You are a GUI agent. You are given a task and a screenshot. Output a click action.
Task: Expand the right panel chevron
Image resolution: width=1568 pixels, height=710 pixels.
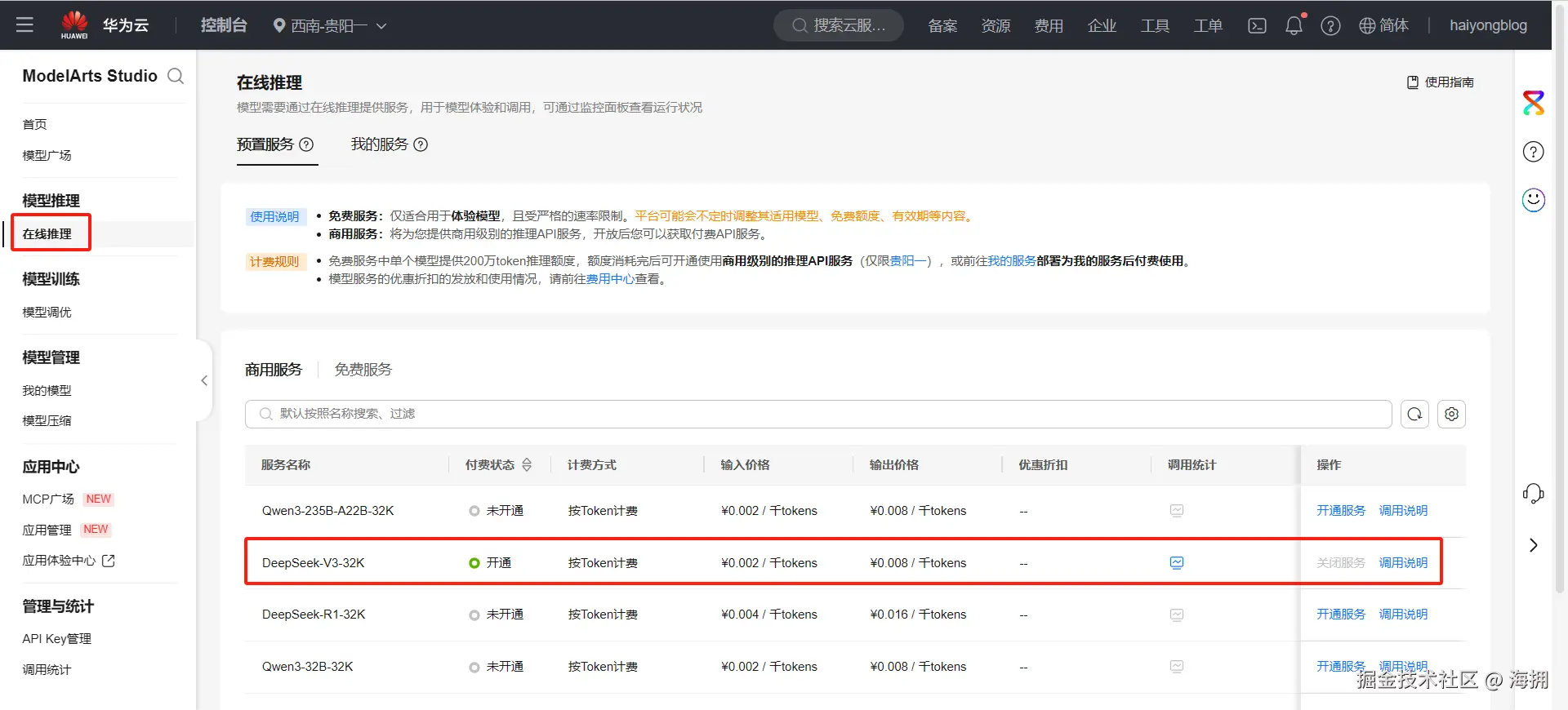[1534, 545]
